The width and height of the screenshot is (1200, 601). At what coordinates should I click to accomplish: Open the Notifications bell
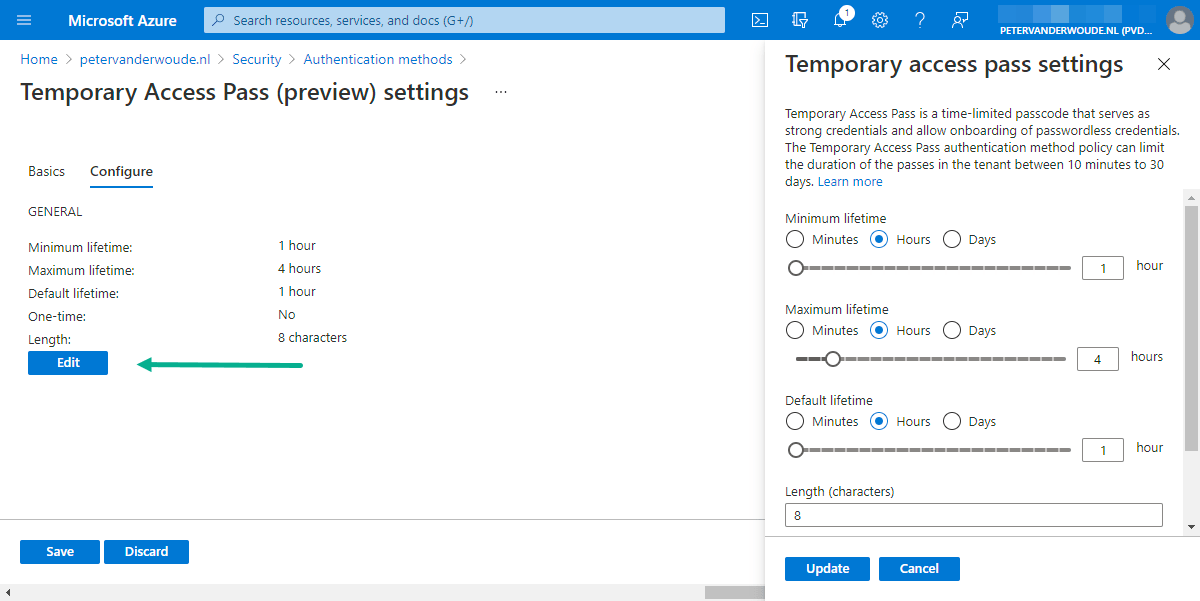(x=840, y=20)
